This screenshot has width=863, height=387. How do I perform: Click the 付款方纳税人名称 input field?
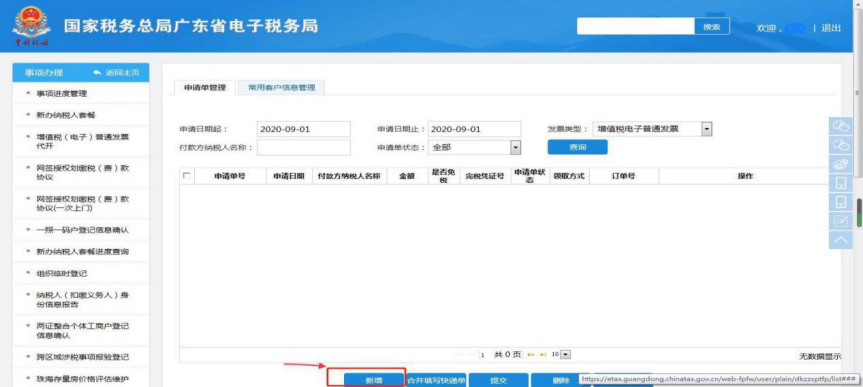pos(304,148)
